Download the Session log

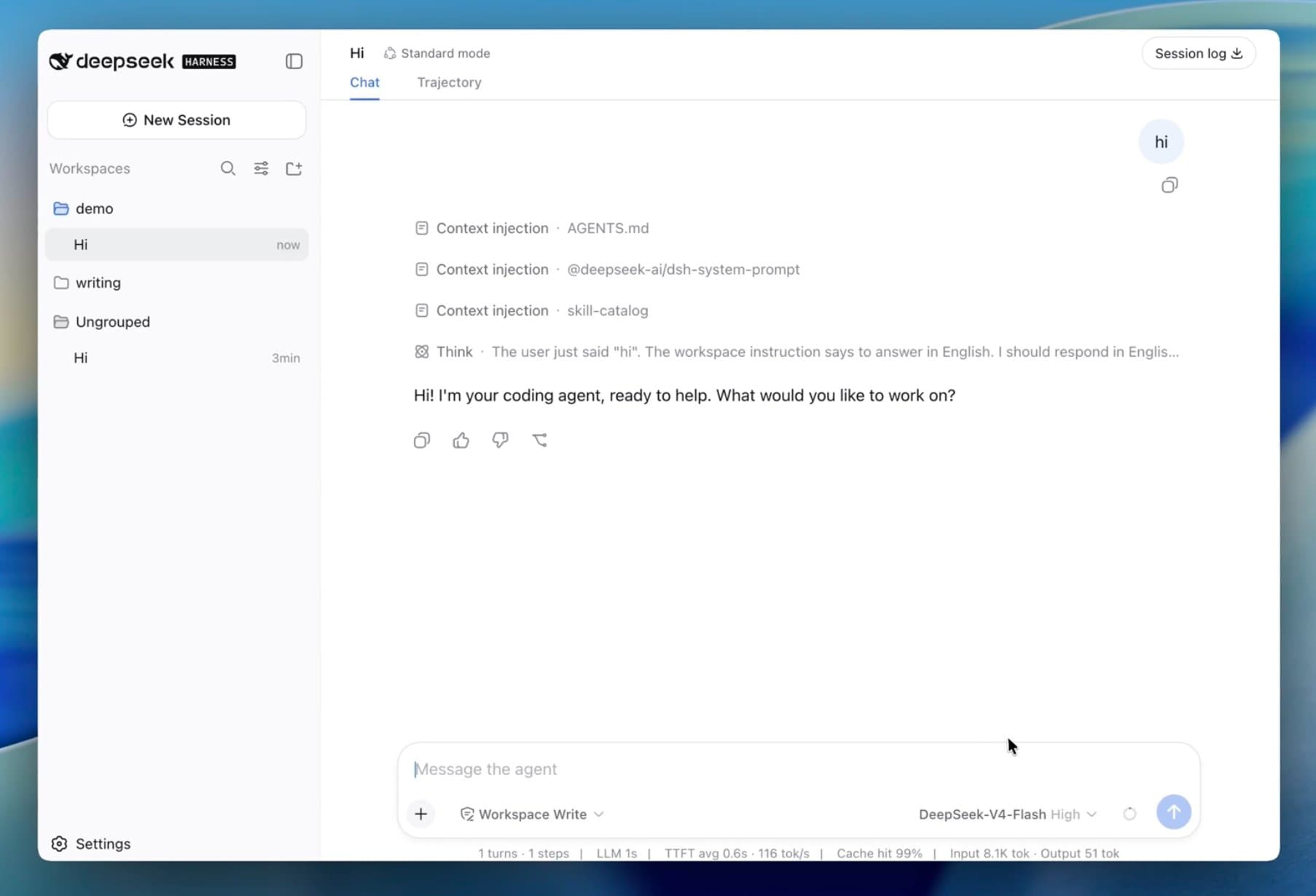point(1198,53)
